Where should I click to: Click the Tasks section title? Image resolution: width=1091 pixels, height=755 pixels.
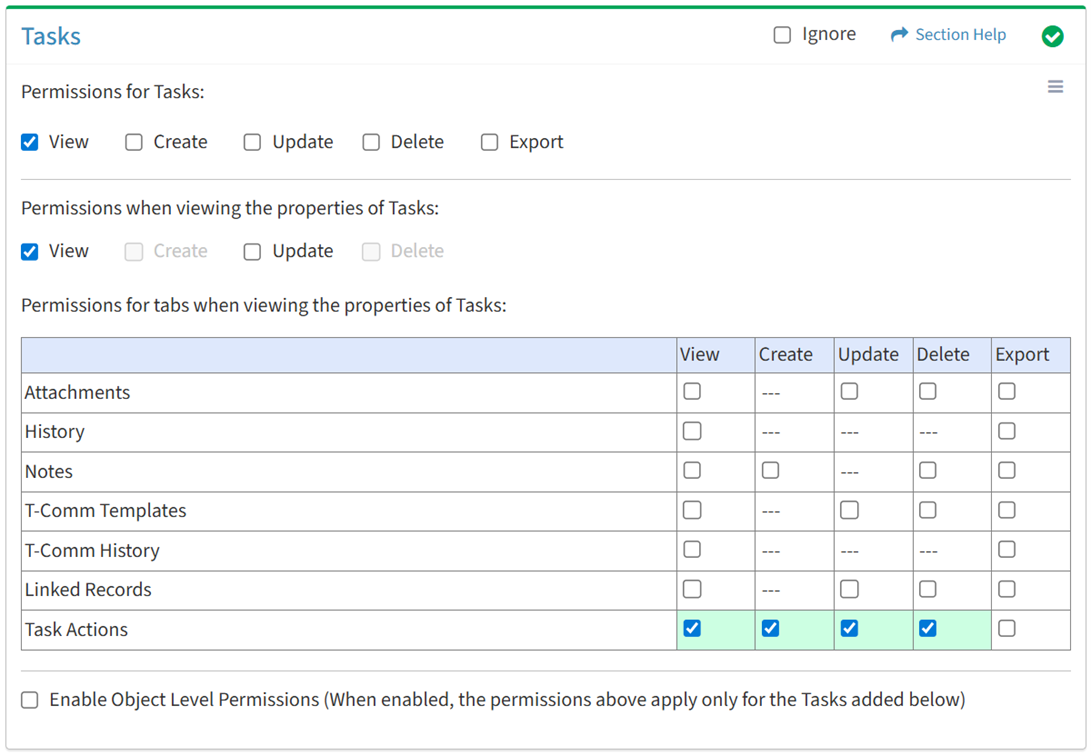point(51,36)
